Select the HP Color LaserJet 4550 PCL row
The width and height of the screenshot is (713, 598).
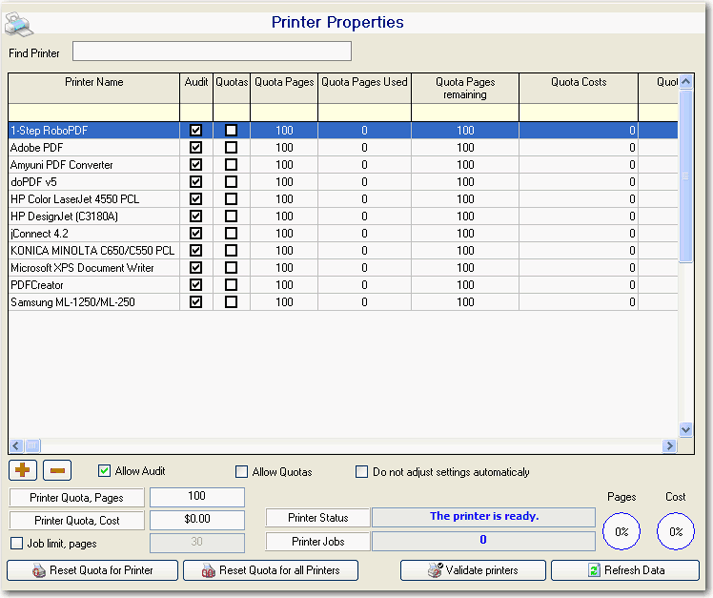click(343, 199)
